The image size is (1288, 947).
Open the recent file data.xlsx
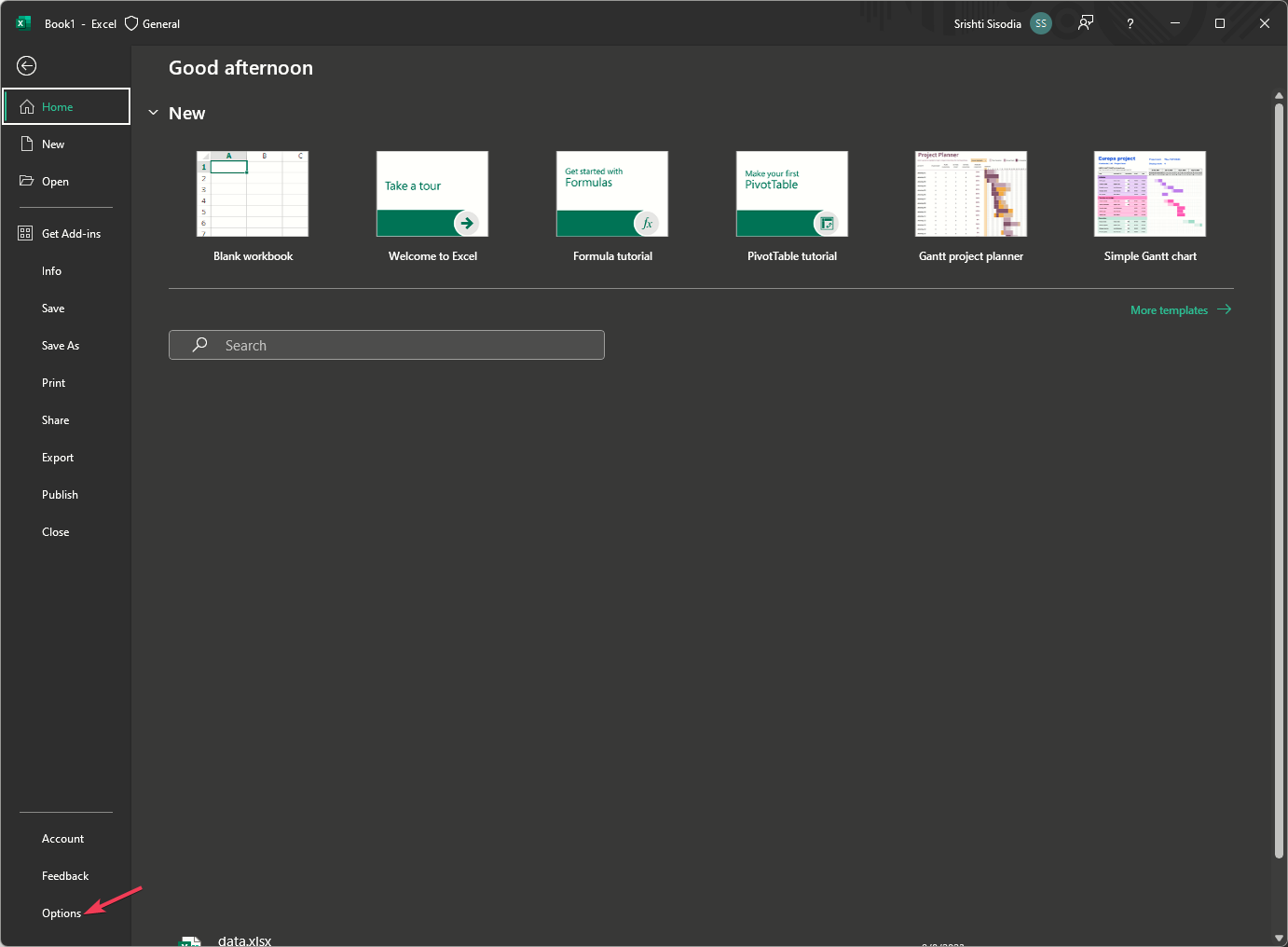244,940
